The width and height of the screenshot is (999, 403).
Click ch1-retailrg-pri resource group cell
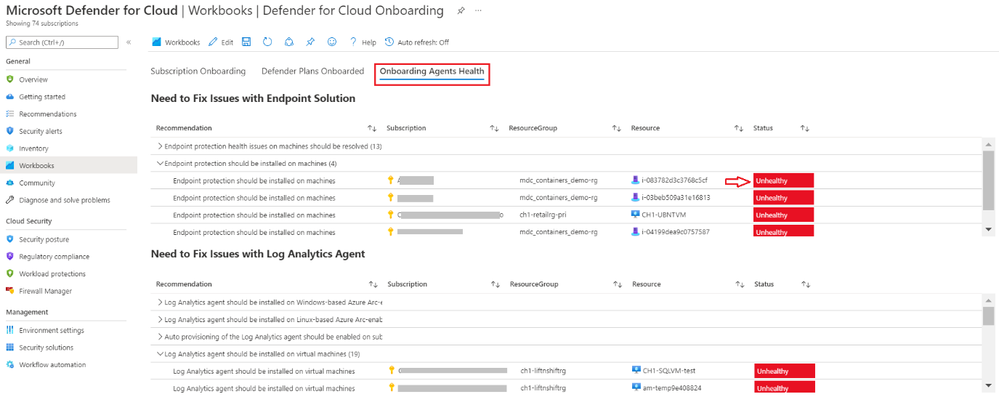(543, 215)
